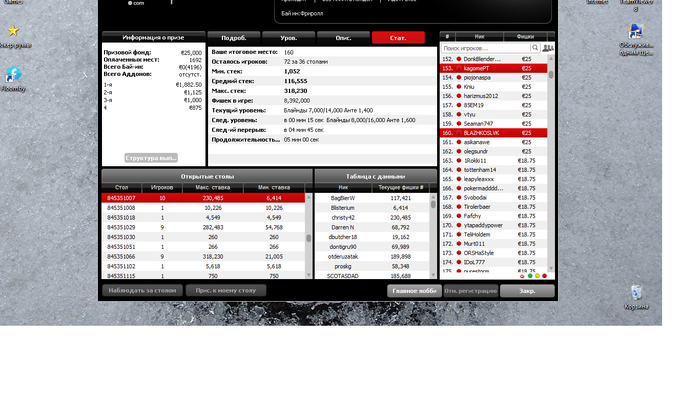
Task: Sort open tables by Макс. ставка column
Action: click(213, 187)
